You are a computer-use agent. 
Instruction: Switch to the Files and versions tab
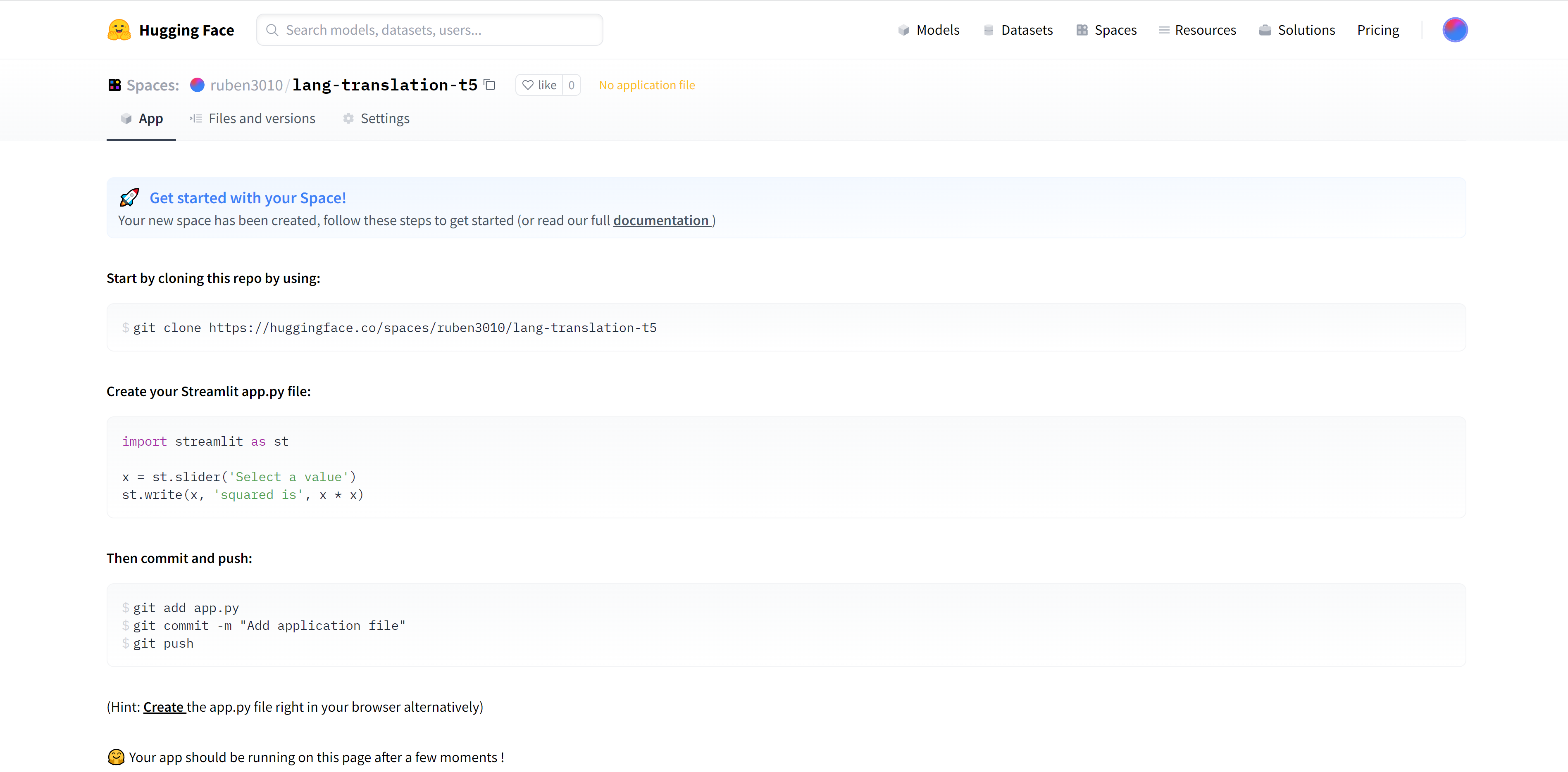pos(253,119)
